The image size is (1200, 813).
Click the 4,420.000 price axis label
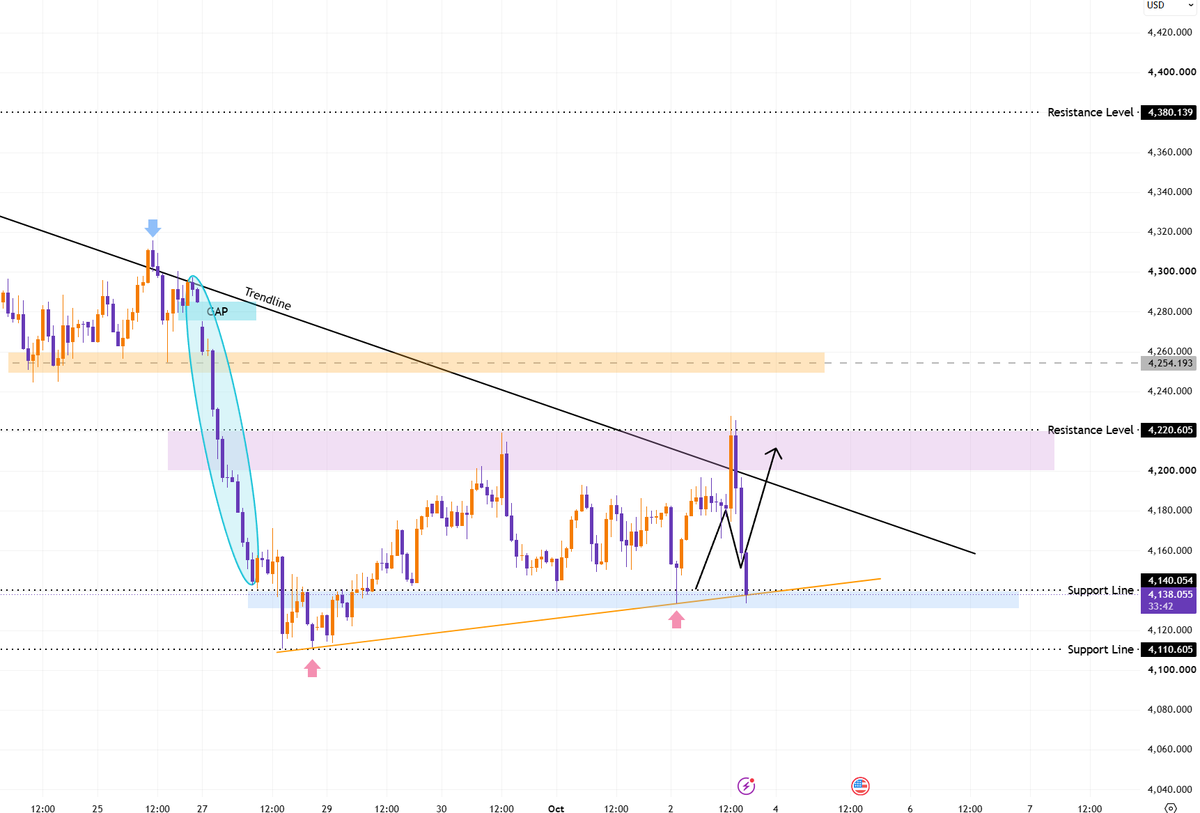coord(1170,32)
